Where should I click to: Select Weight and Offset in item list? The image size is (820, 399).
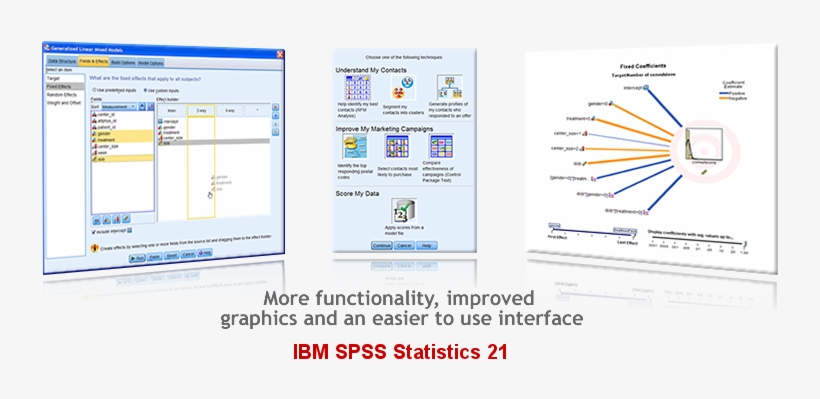pos(65,103)
